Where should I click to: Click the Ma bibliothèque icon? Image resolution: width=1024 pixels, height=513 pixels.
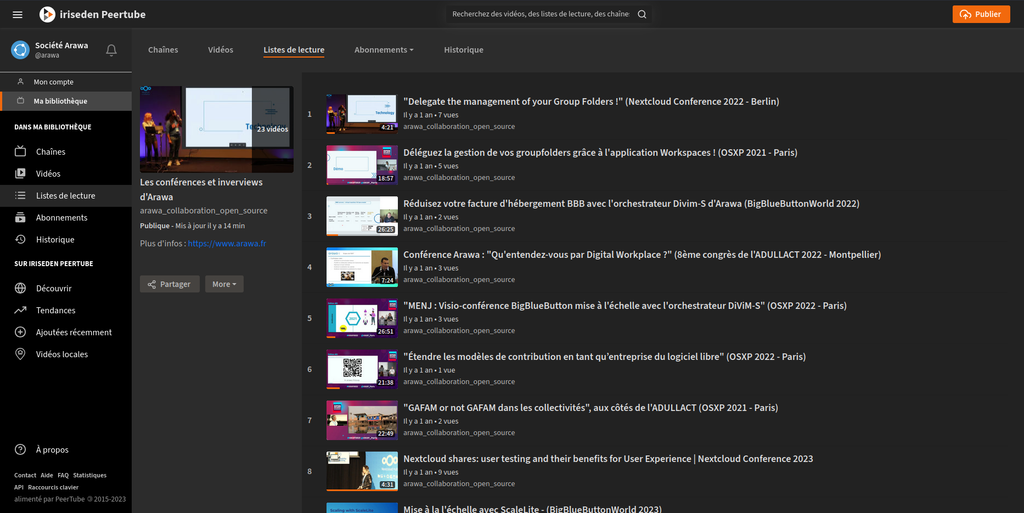point(20,101)
